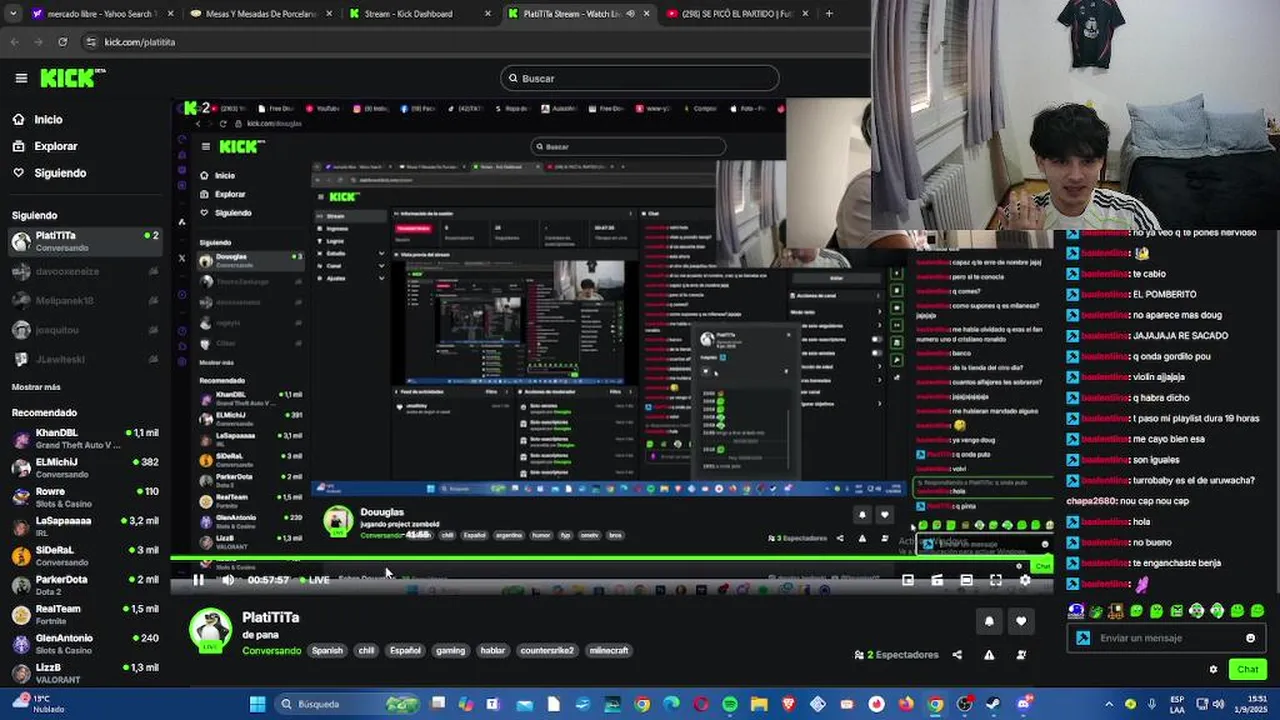Screen dimensions: 1280x720
Task: Pause the PlatiTiTa stream player
Action: coord(198,580)
